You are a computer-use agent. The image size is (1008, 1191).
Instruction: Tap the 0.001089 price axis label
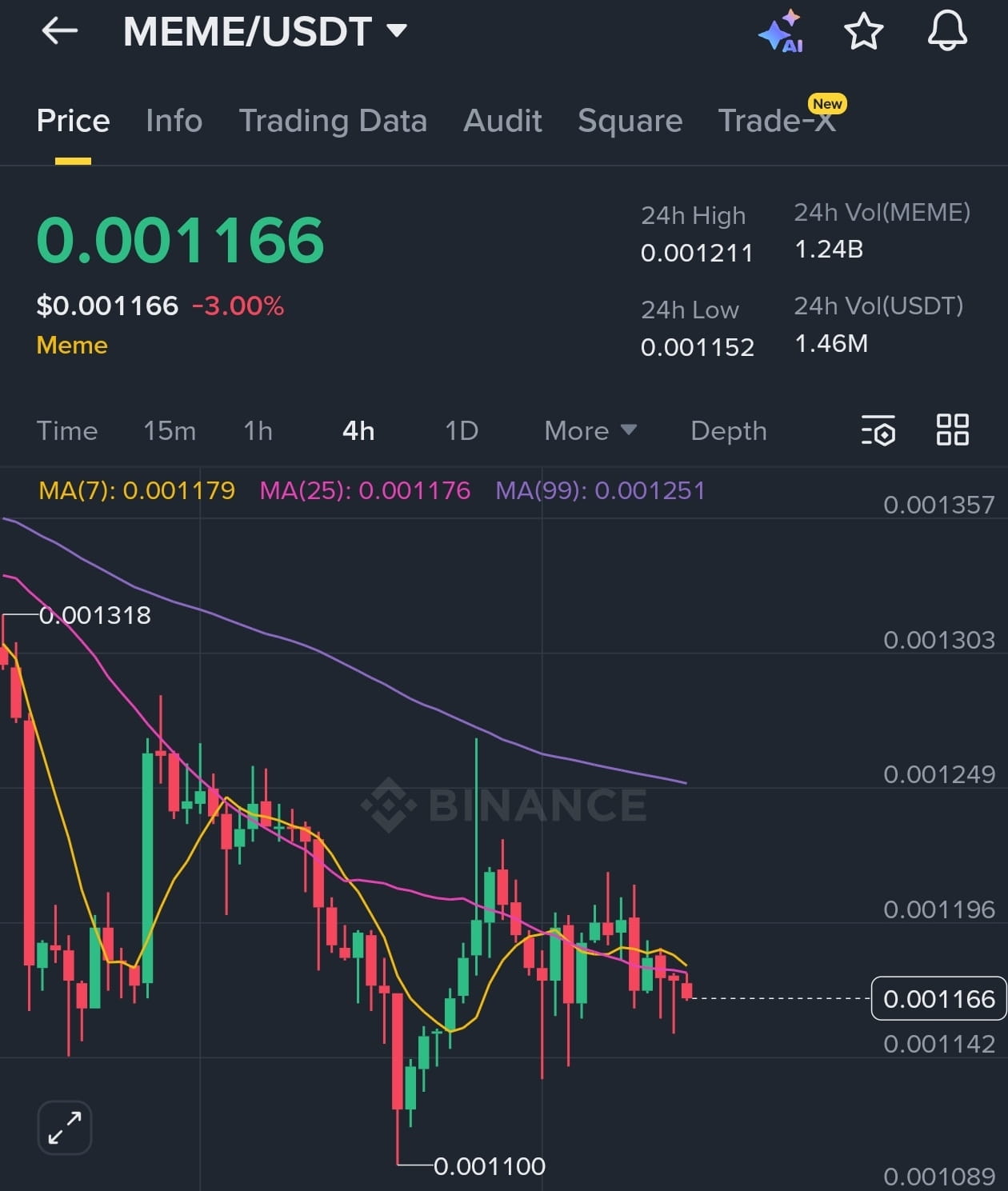click(939, 1177)
